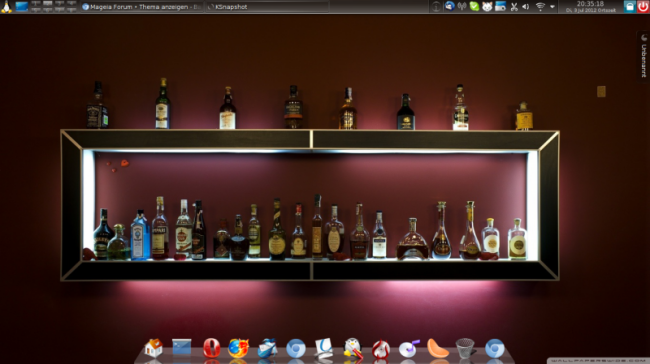Open the trash bin in the dock
Image resolution: width=650 pixels, height=364 pixels.
click(x=465, y=348)
